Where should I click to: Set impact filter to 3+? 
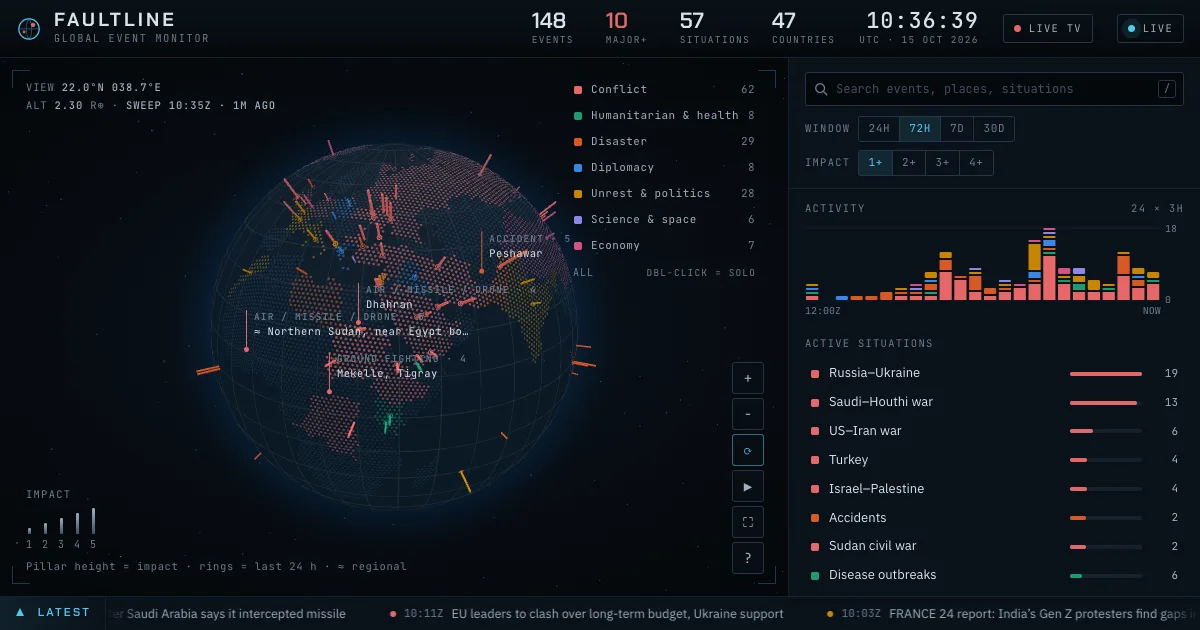click(943, 162)
